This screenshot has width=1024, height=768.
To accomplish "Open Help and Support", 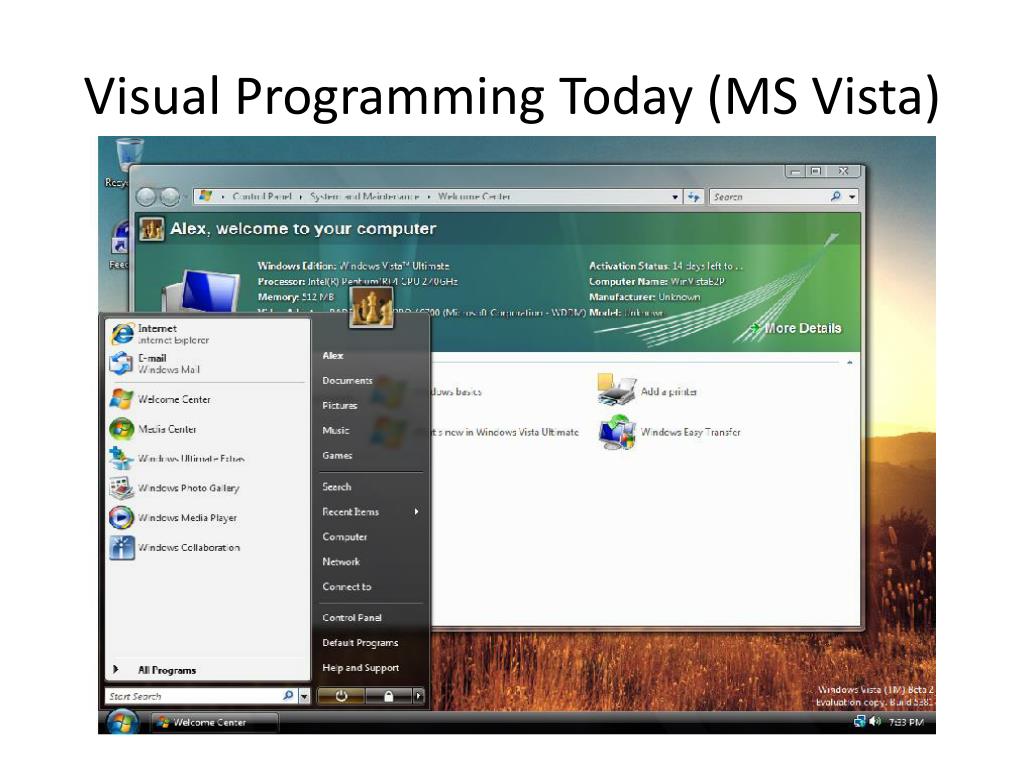I will (x=360, y=667).
